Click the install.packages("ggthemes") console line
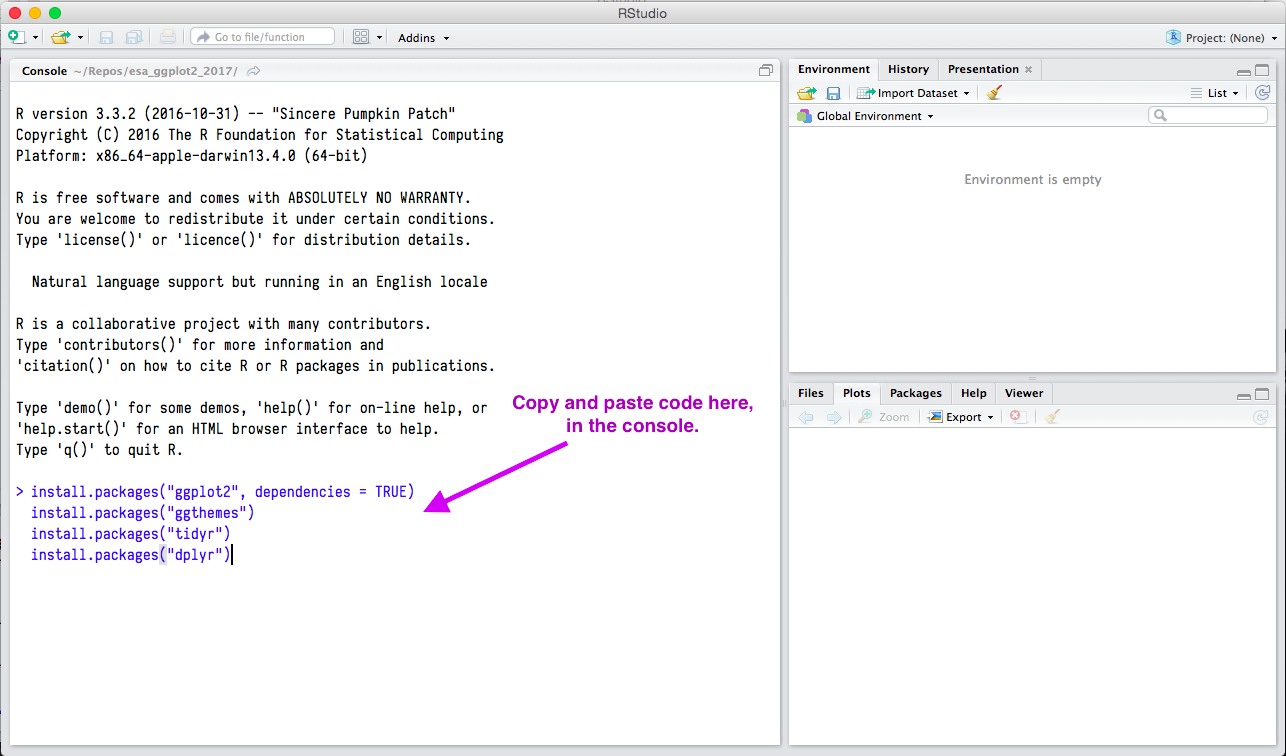Viewport: 1286px width, 756px height. click(x=143, y=513)
